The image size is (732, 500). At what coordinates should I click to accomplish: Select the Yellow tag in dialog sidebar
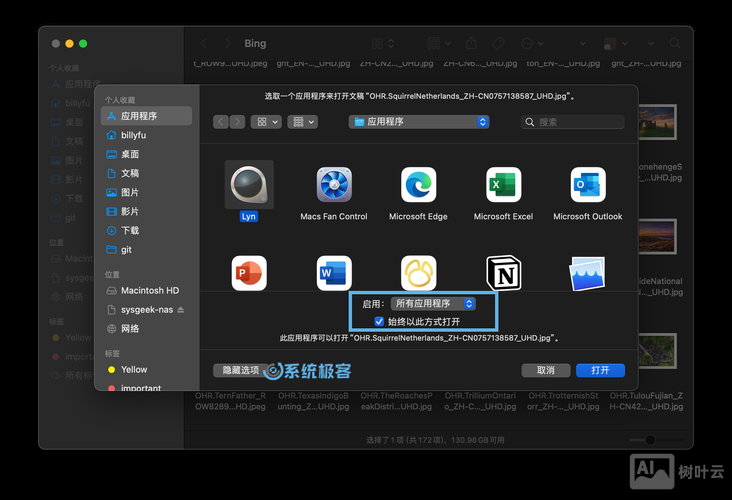pyautogui.click(x=147, y=369)
